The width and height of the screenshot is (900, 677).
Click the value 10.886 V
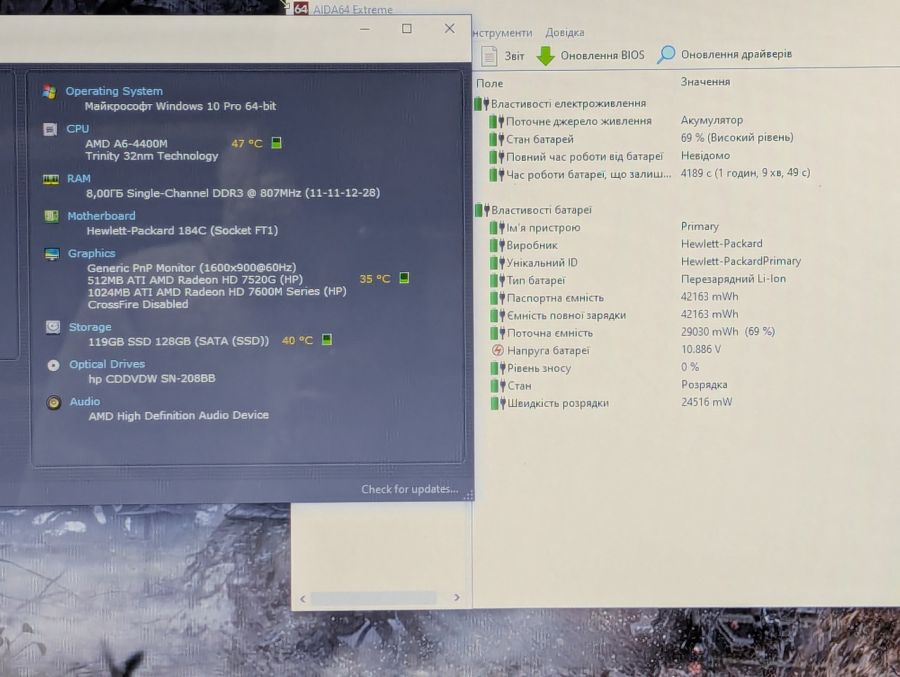pos(701,349)
